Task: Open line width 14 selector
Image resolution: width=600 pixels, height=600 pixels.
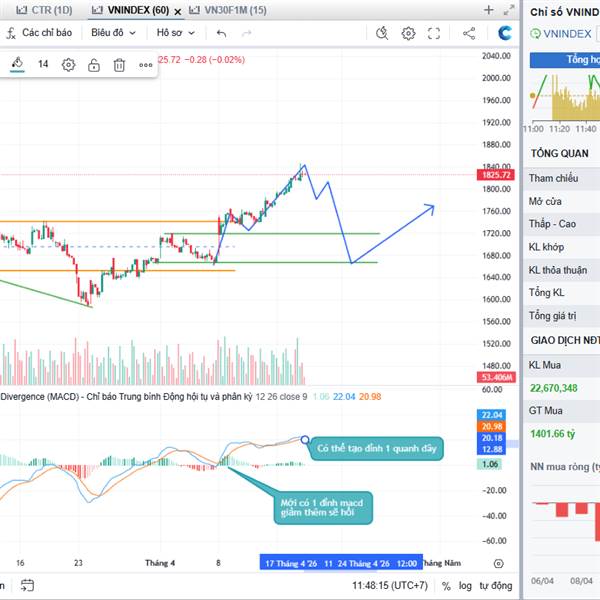Action: [43, 65]
